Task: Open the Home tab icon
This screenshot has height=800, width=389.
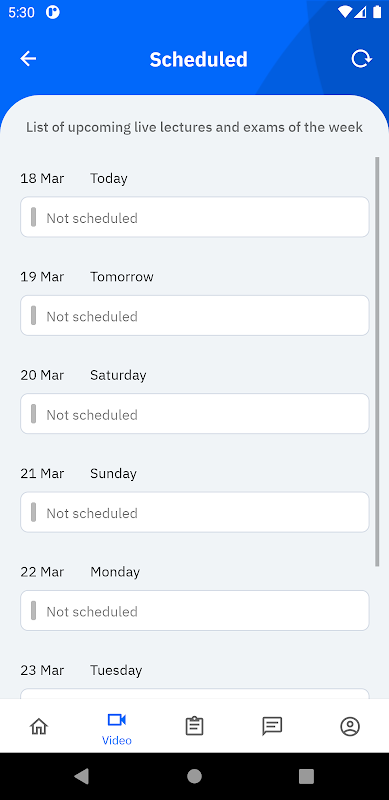Action: point(39,726)
